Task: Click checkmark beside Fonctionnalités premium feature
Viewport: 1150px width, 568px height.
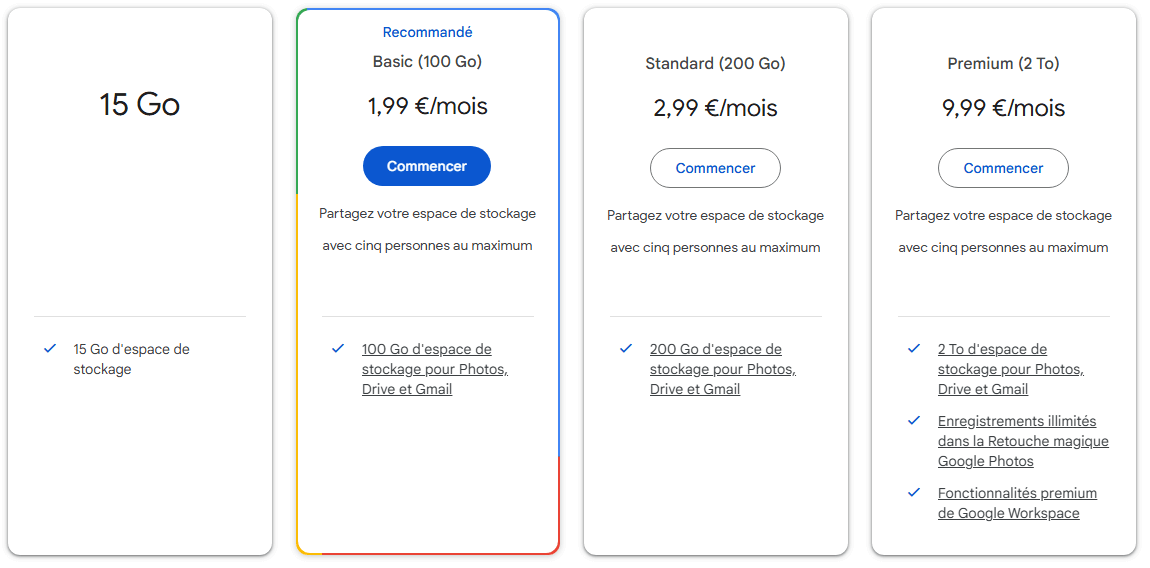Action: [914, 492]
